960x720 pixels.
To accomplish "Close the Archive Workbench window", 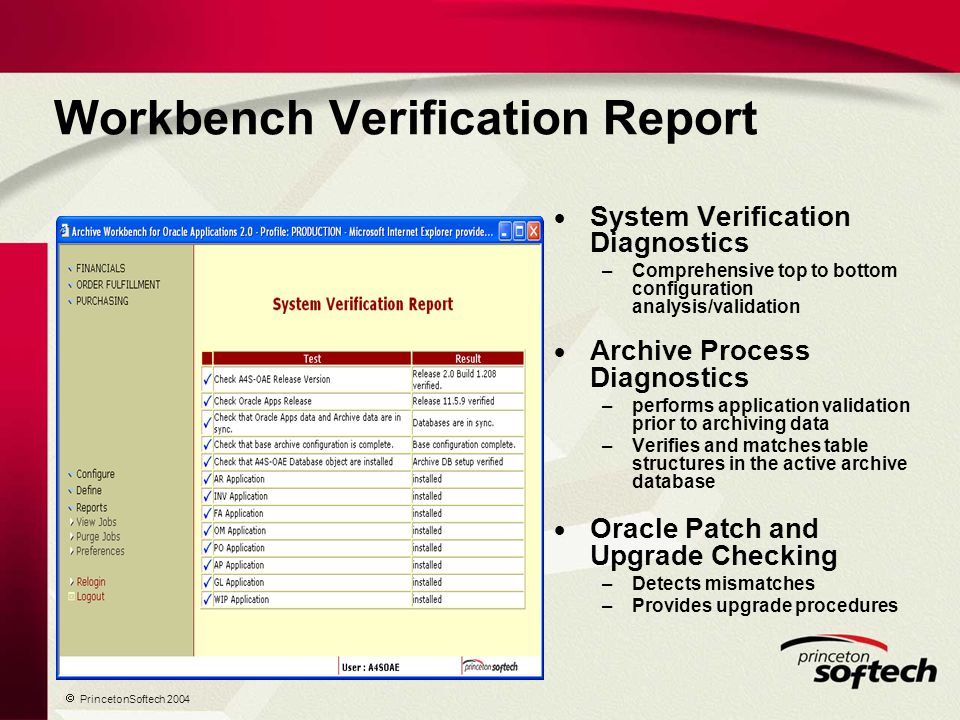I will coord(534,231).
